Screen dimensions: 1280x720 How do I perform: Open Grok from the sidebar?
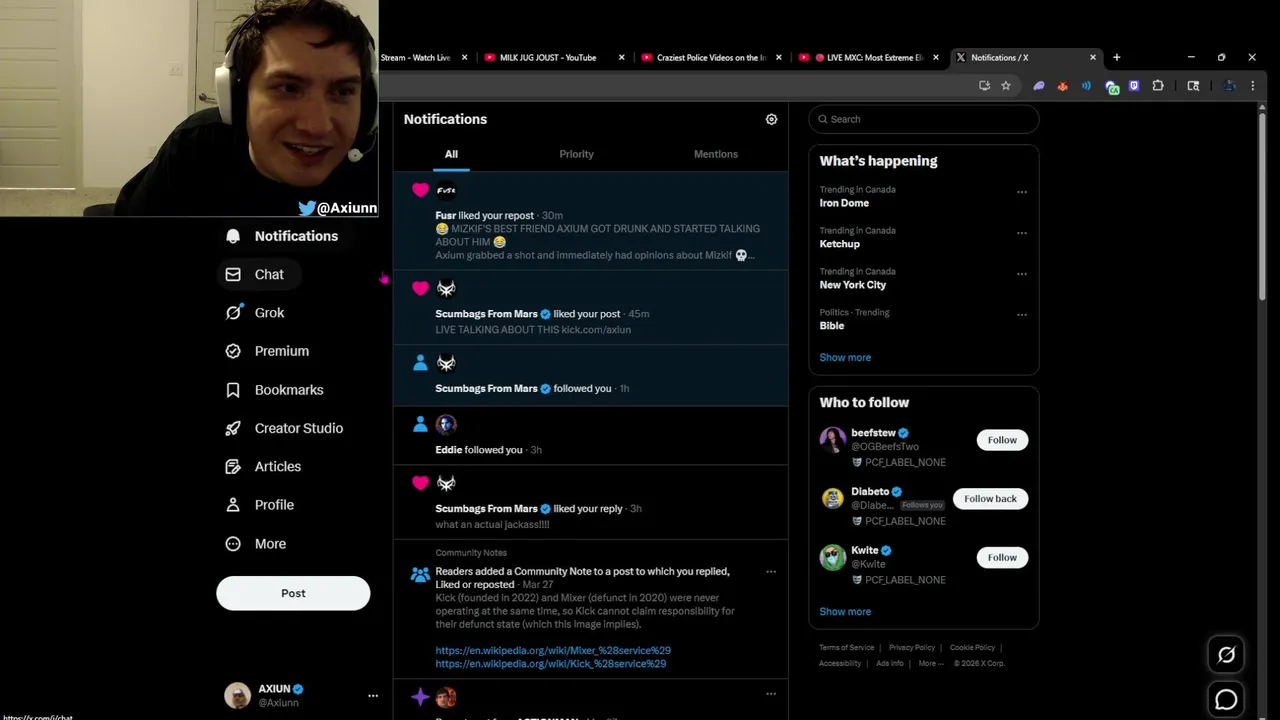(x=255, y=313)
